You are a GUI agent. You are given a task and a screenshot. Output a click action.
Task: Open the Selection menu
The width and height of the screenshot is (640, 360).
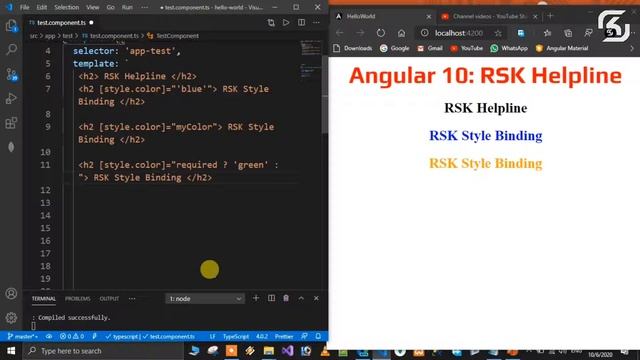(67, 7)
